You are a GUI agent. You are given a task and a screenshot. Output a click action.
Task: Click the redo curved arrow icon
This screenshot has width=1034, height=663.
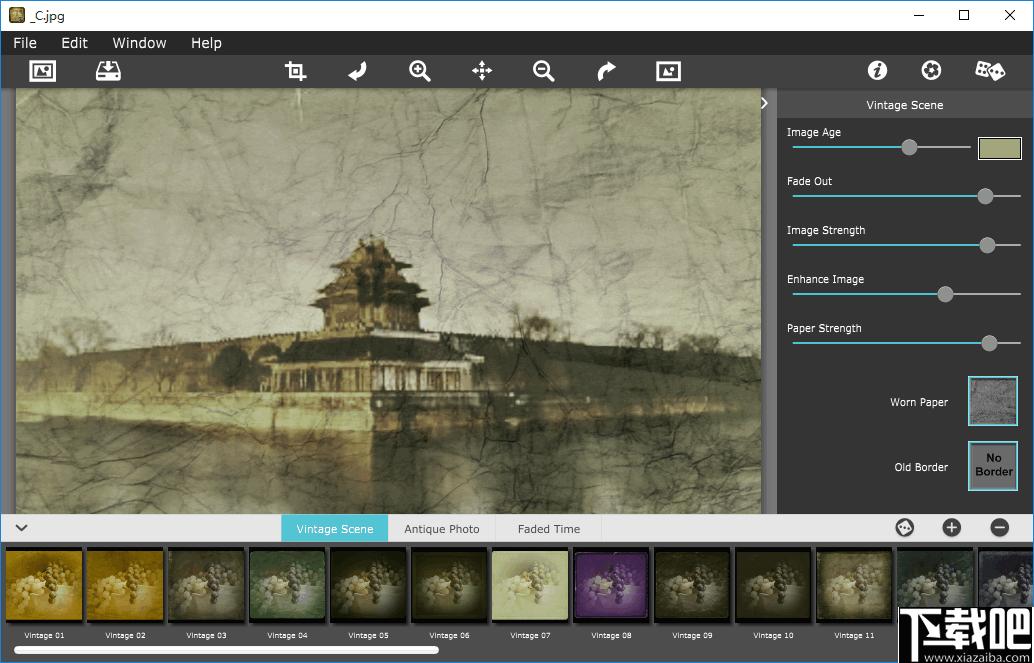pyautogui.click(x=606, y=71)
